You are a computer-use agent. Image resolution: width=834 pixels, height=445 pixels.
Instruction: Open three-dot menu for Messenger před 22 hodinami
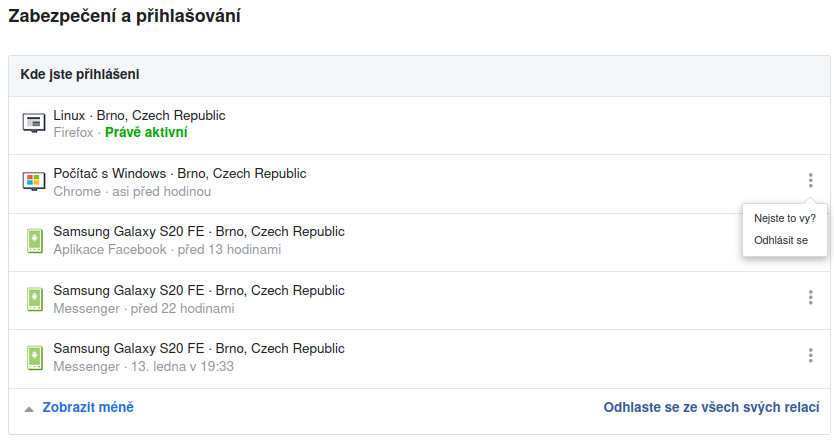pyautogui.click(x=811, y=297)
